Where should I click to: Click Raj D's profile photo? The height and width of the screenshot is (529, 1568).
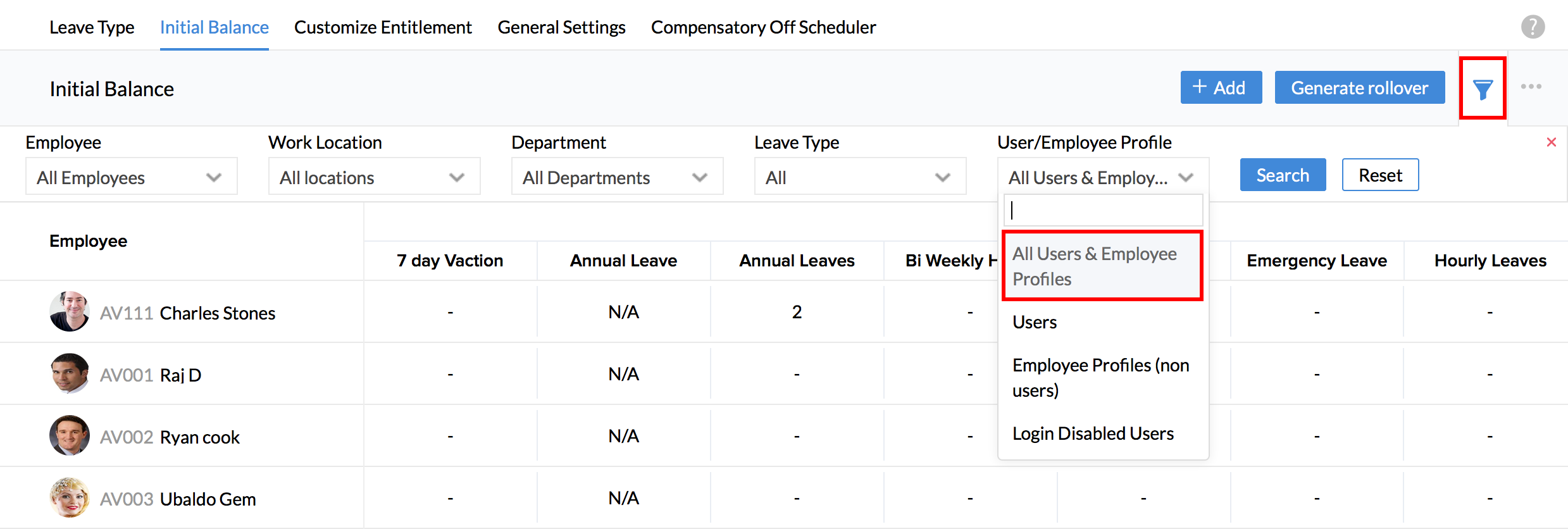coord(70,373)
